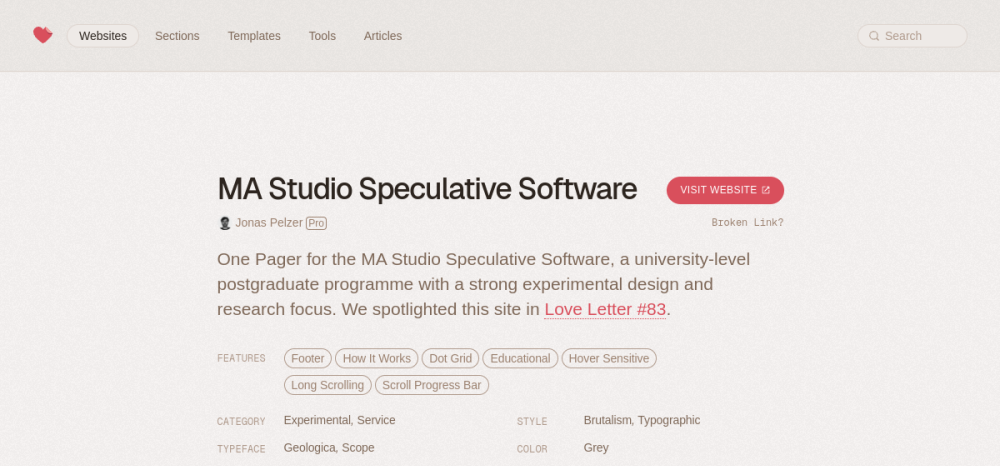The image size is (1000, 466).
Task: Open the Experimental category link
Action: coord(317,420)
